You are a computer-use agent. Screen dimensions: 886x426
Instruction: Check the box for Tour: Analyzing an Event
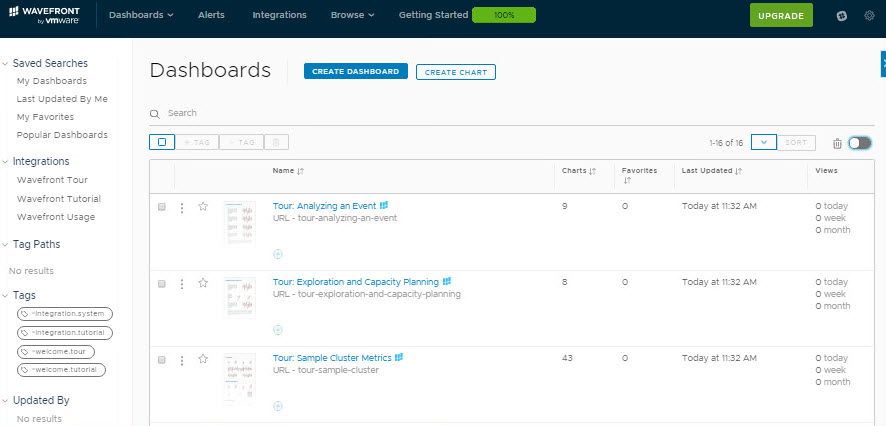click(162, 207)
